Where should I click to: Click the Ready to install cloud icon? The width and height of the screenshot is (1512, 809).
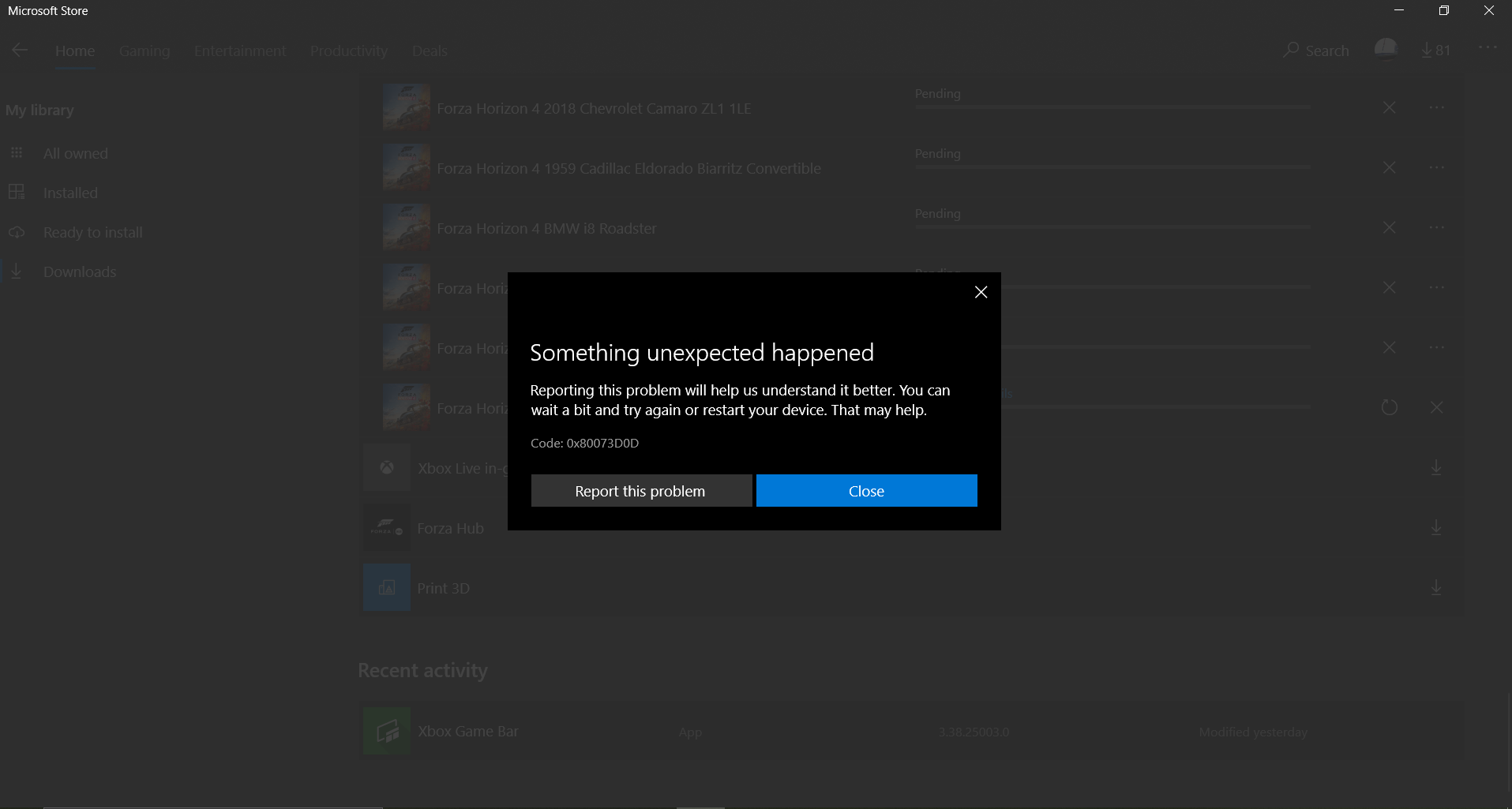(x=17, y=232)
